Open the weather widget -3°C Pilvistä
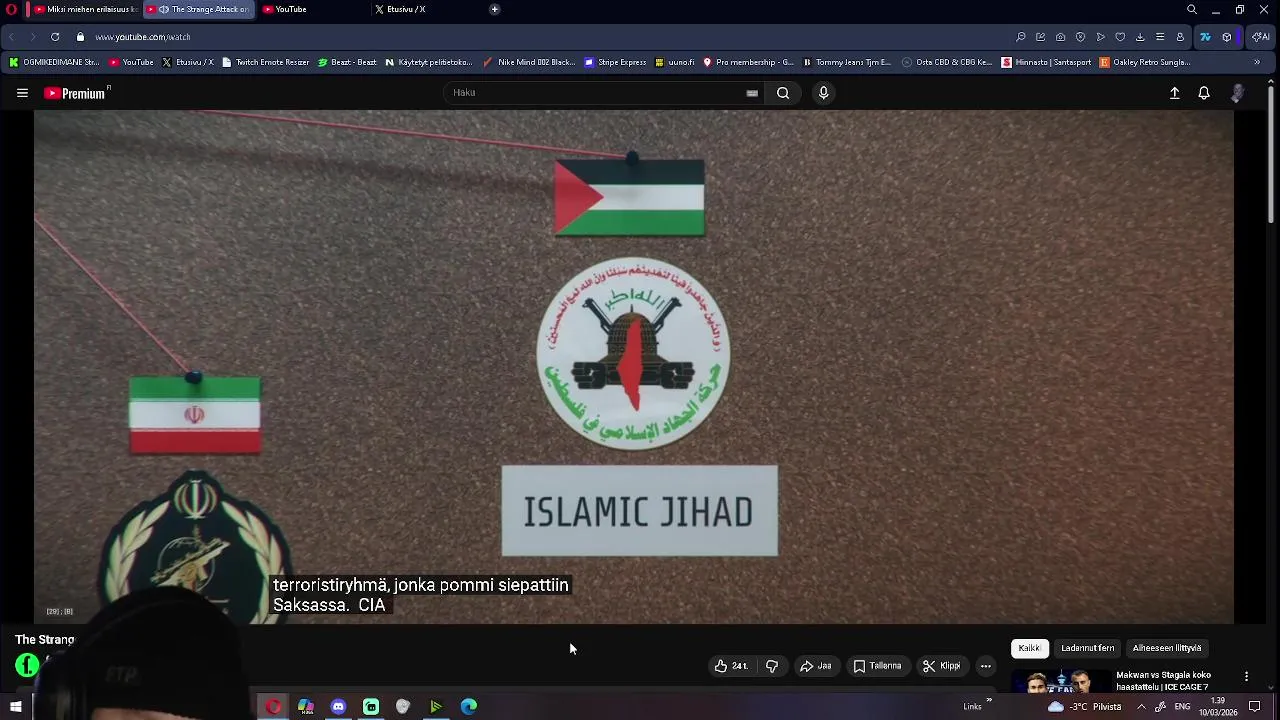1280x720 pixels. point(1084,707)
